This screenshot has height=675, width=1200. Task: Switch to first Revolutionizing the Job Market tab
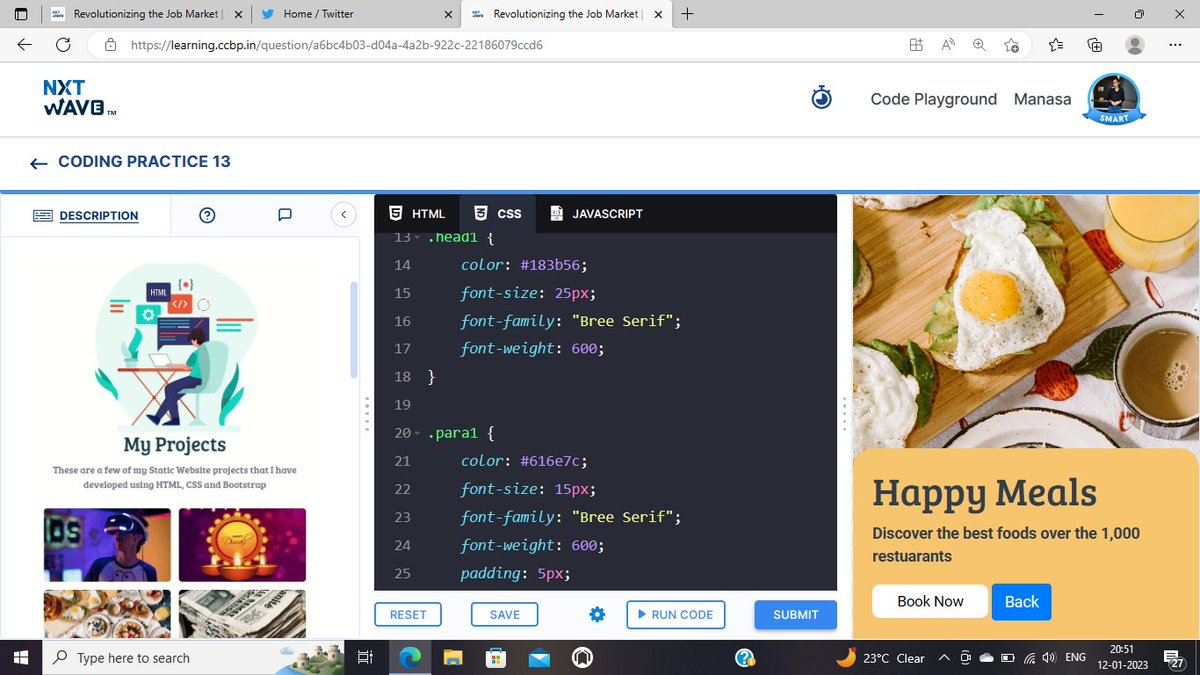click(x=147, y=14)
